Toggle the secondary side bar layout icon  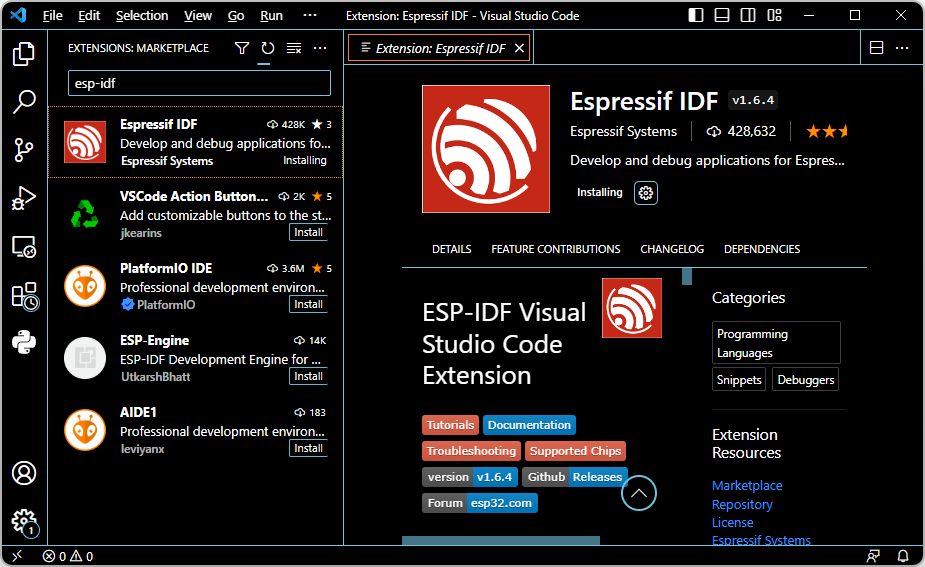click(x=747, y=15)
